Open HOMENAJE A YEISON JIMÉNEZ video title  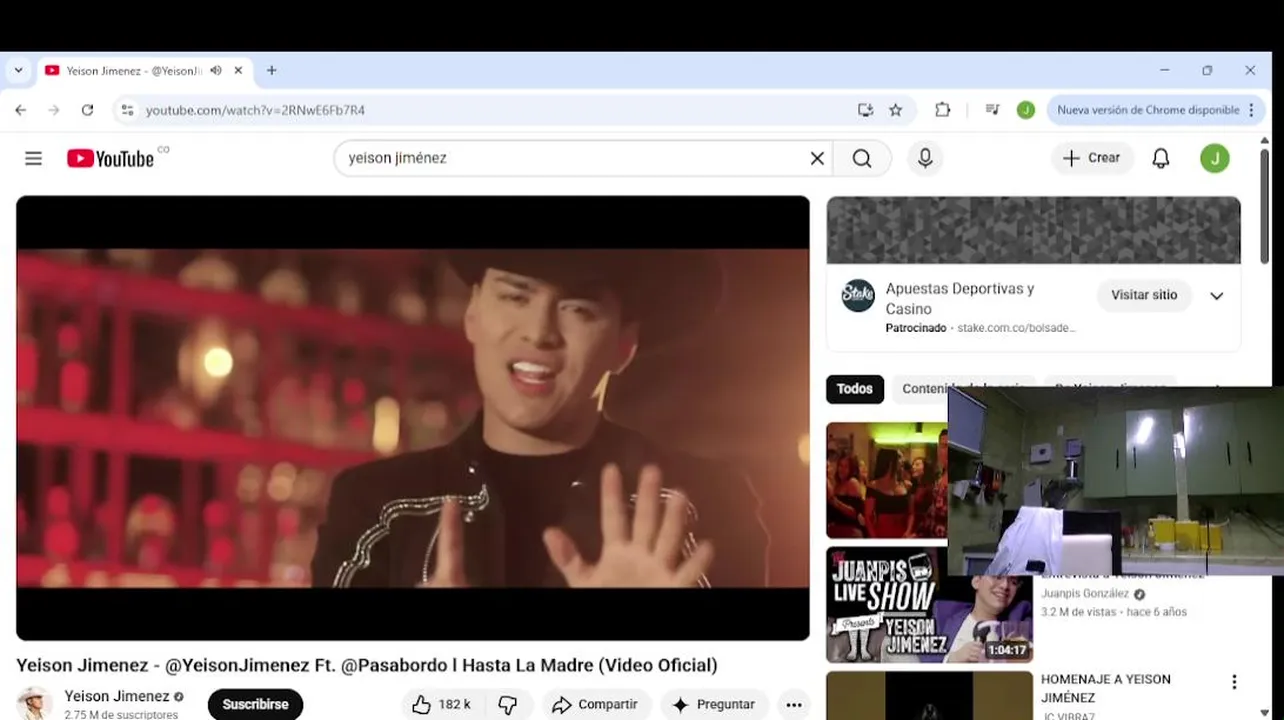click(x=1106, y=688)
